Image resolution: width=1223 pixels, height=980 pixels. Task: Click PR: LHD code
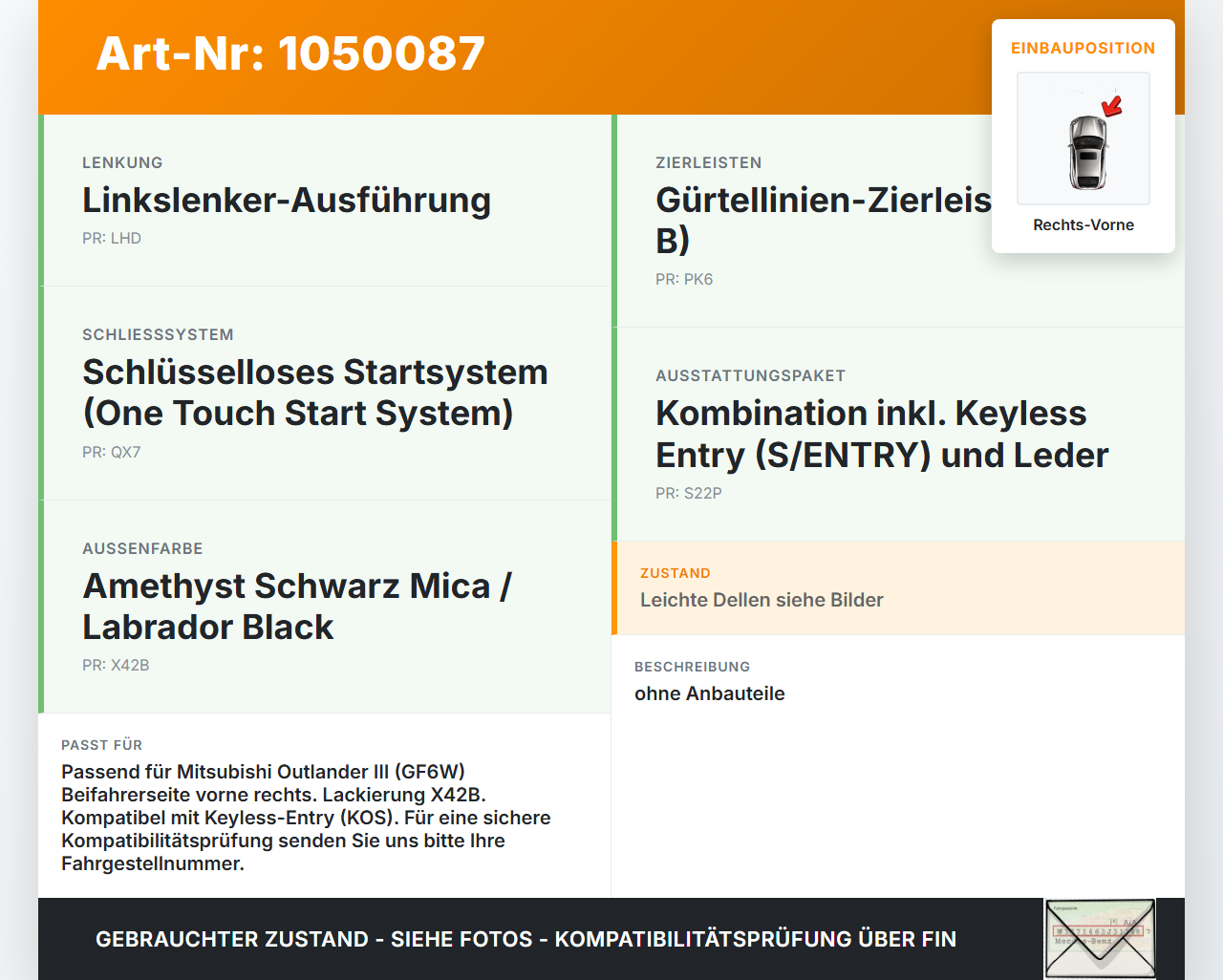pos(112,238)
